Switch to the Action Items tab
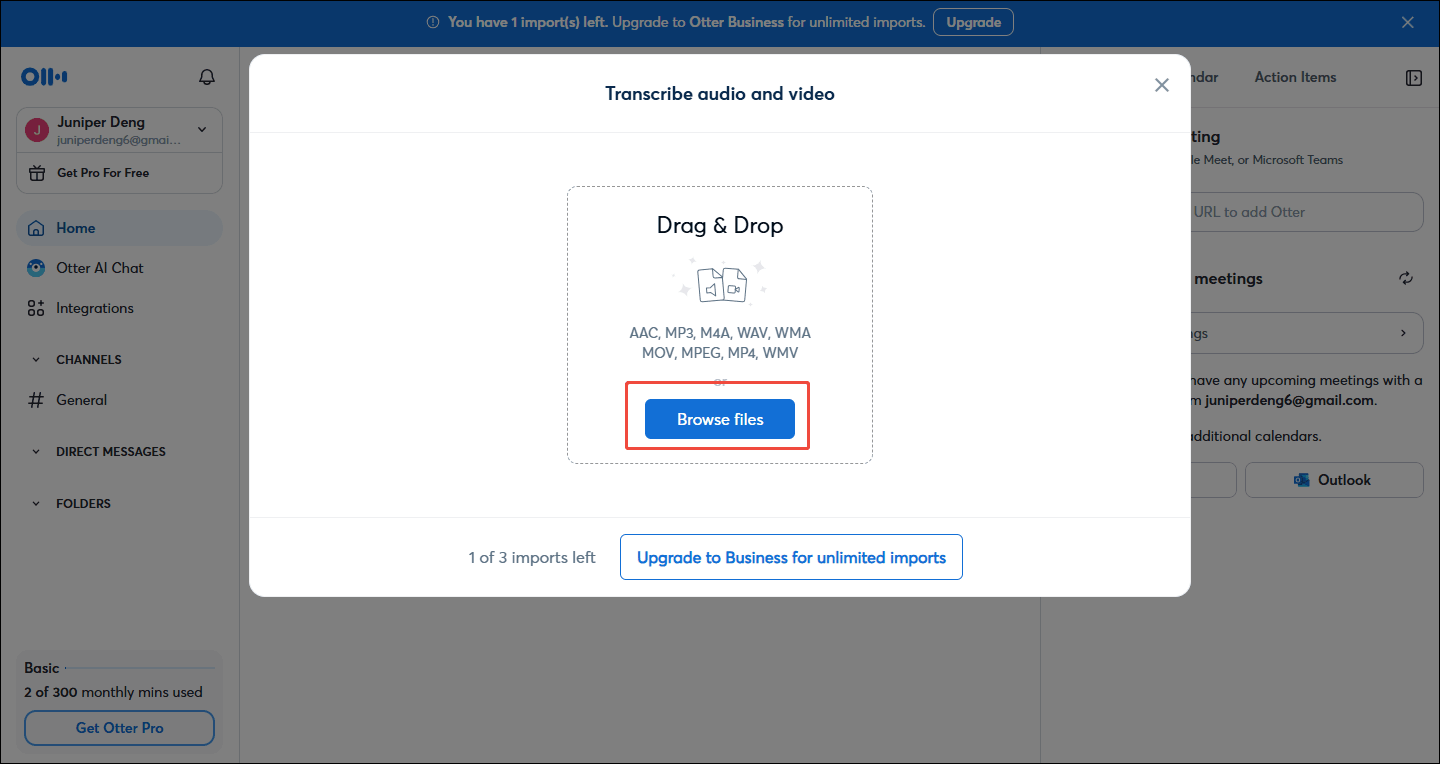1440x764 pixels. [1295, 77]
